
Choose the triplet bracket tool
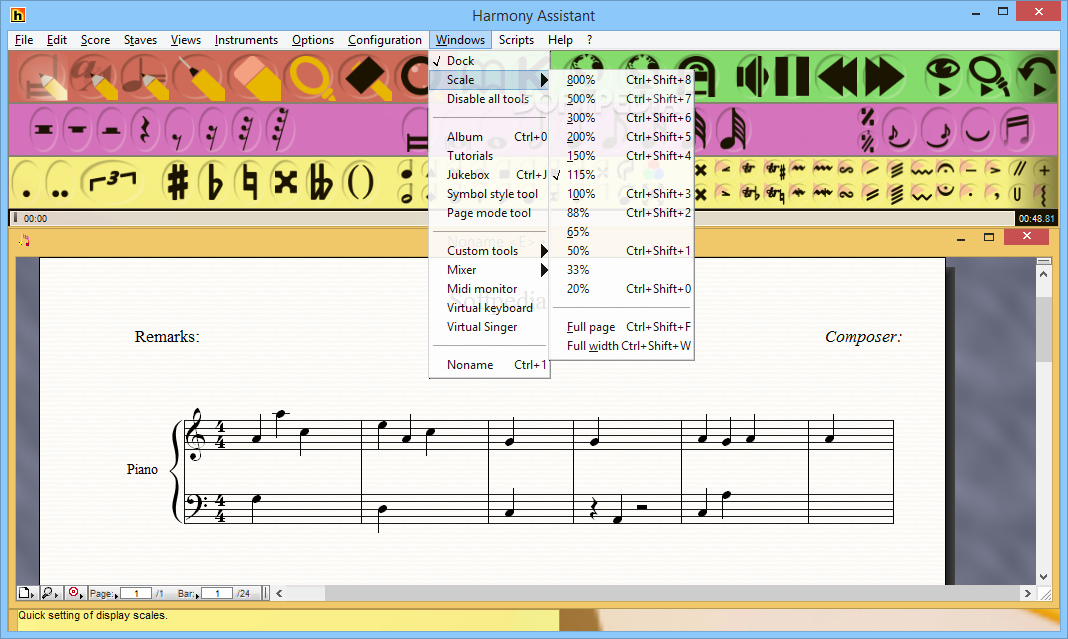point(112,181)
